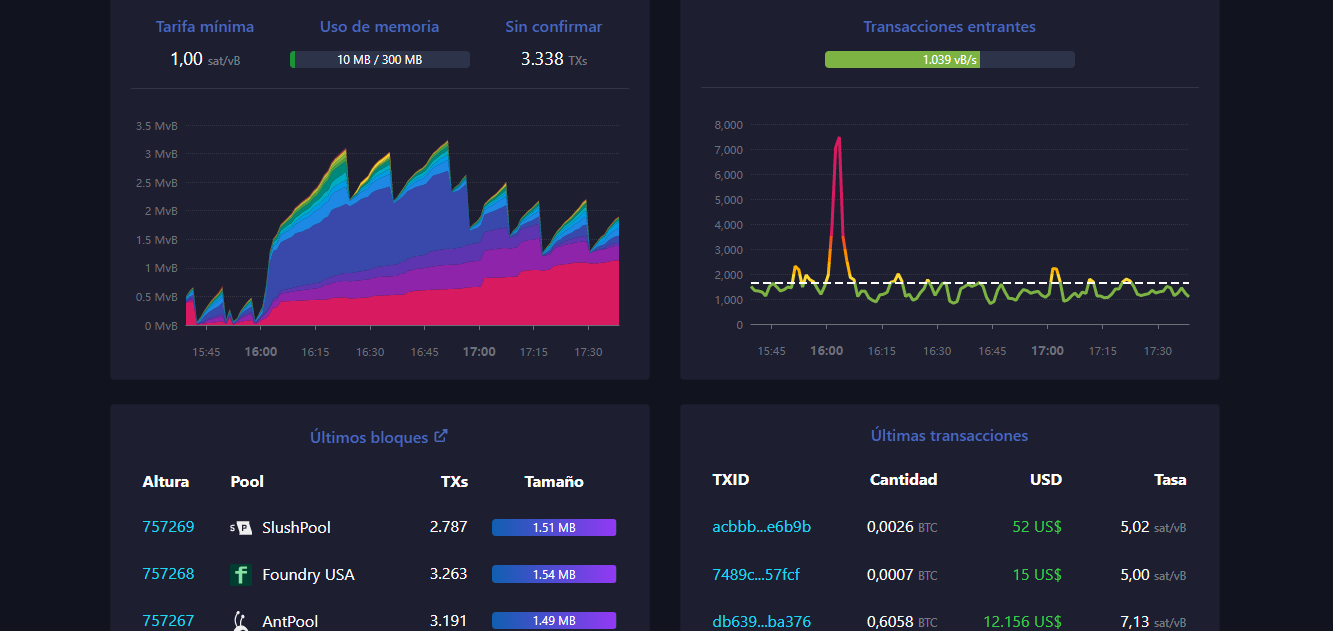Click the 8,000 axis label on transactions chart
Screen dimensions: 1333x631
pyautogui.click(x=728, y=125)
